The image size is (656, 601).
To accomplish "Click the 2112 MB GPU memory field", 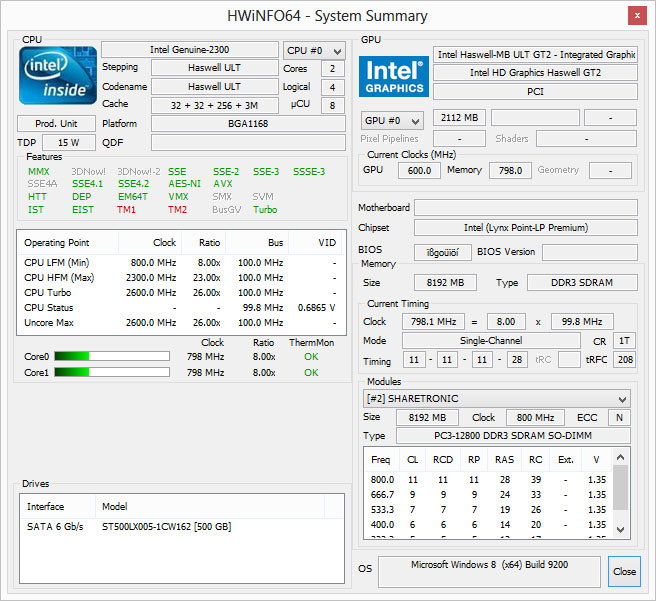I will tap(459, 118).
